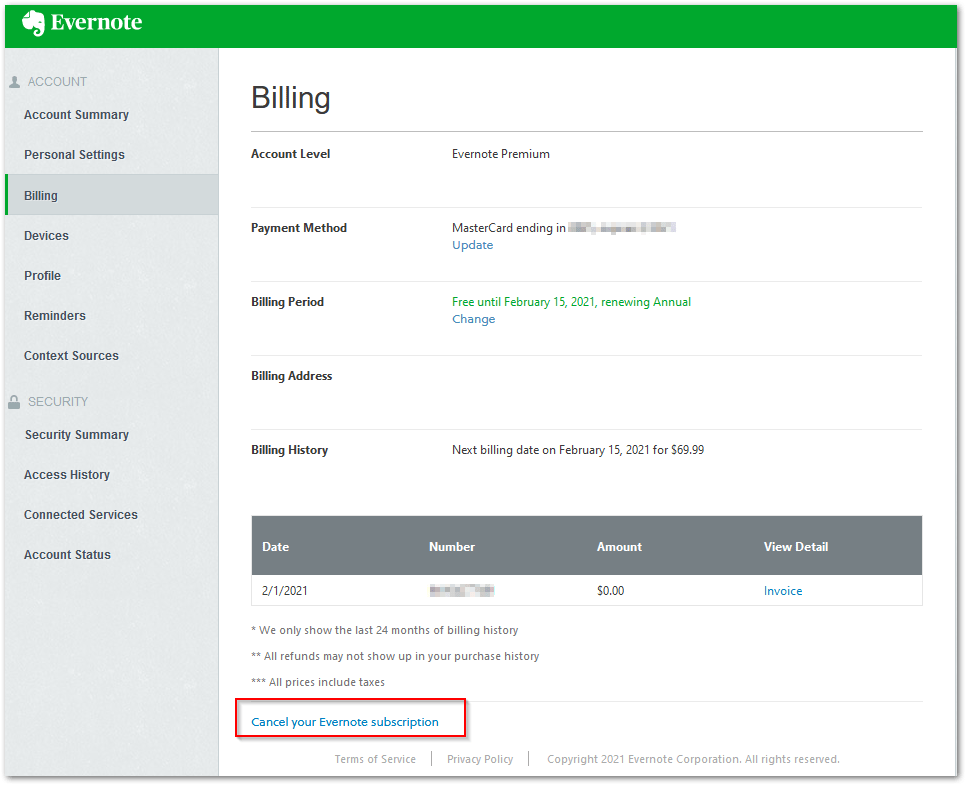
Task: Click Update under Payment Method
Action: 472,245
